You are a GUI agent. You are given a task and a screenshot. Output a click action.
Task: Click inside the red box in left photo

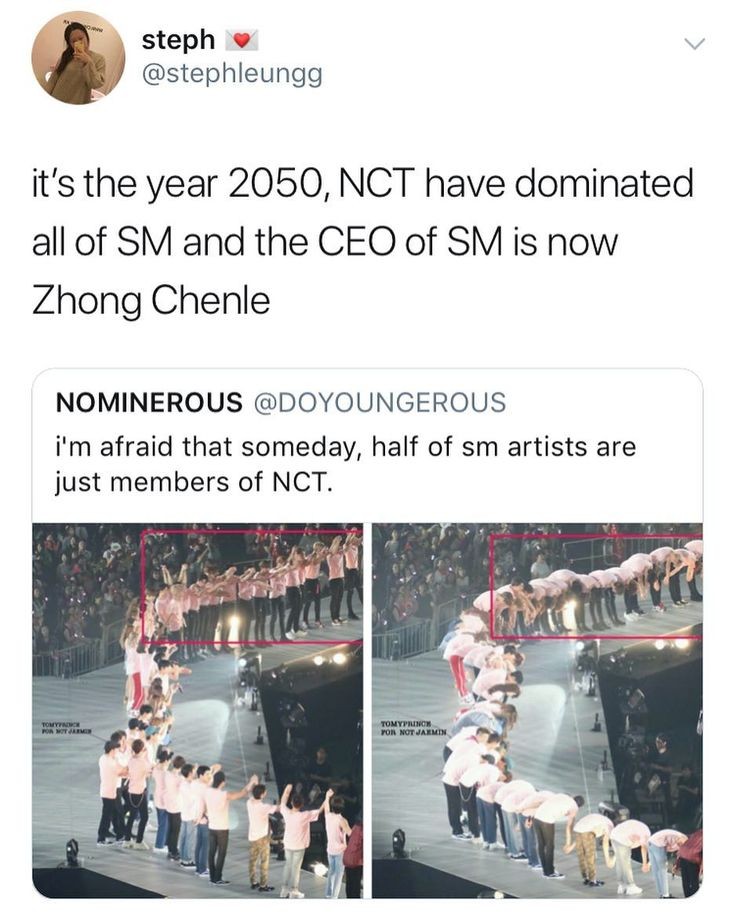[x=252, y=586]
